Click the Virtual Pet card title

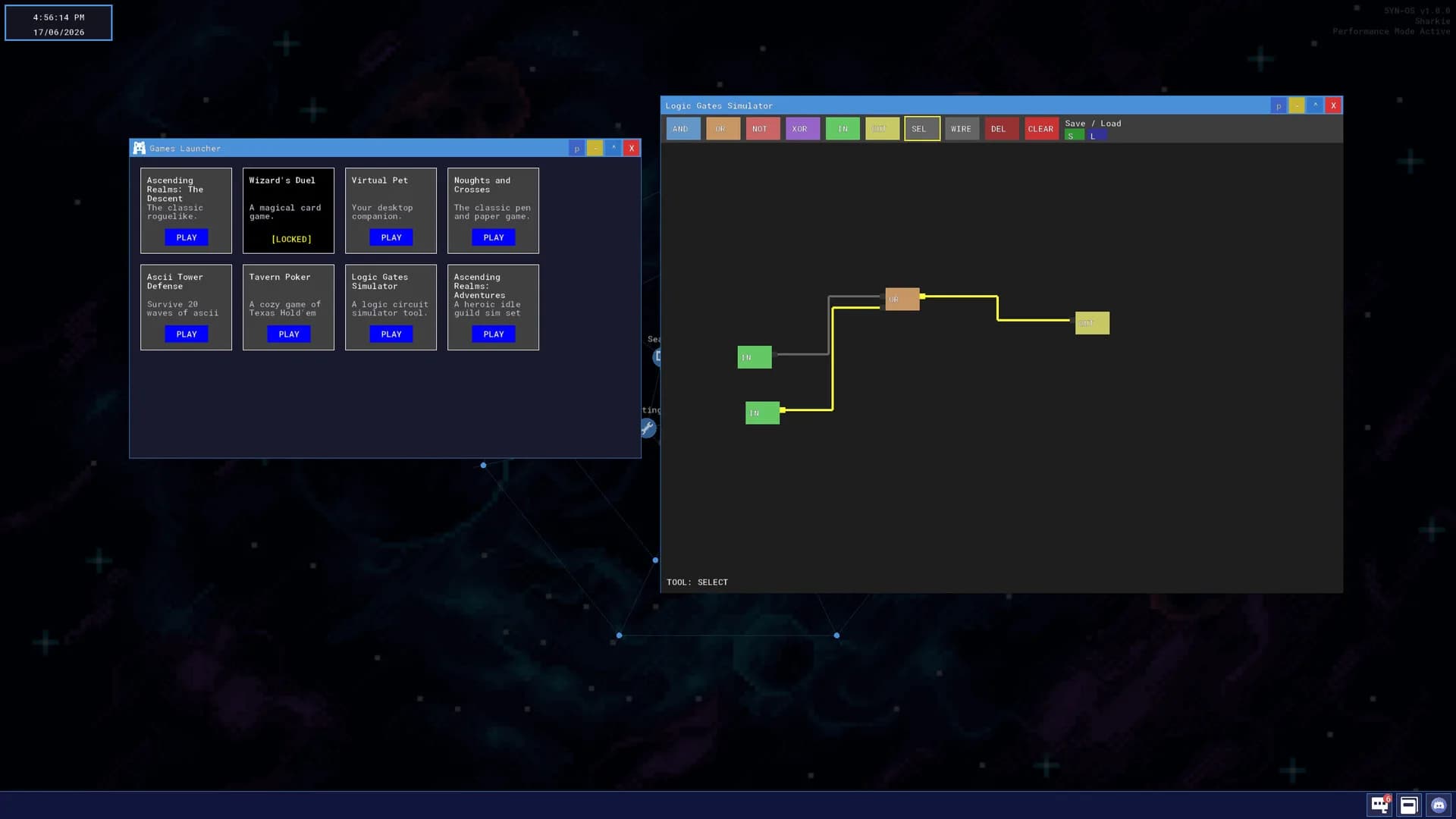pos(380,180)
